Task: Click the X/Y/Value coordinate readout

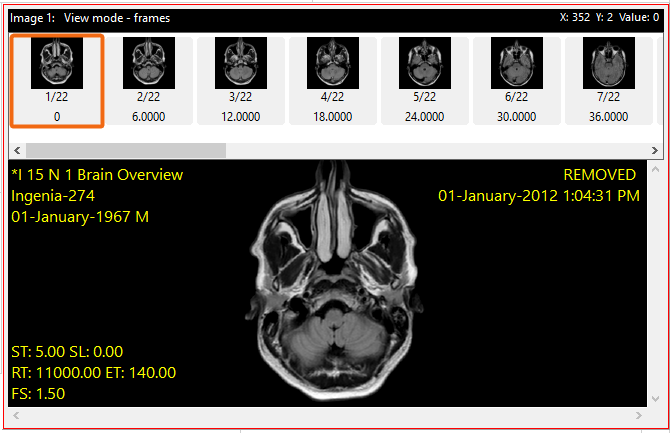Action: (611, 18)
